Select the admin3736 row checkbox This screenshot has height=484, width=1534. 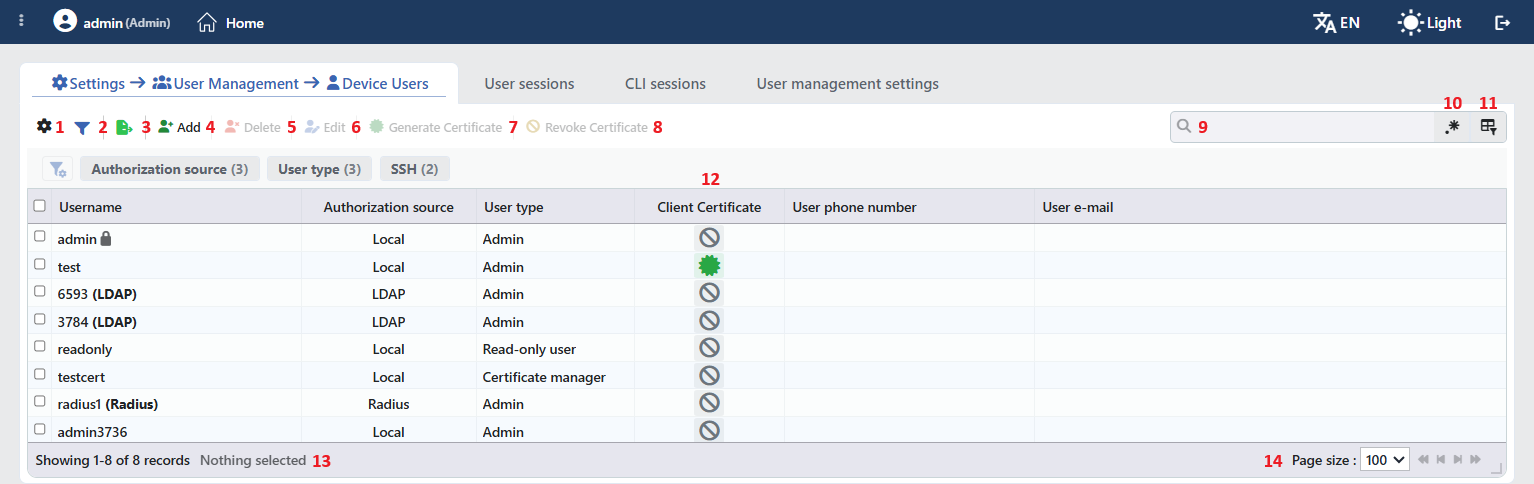click(40, 429)
